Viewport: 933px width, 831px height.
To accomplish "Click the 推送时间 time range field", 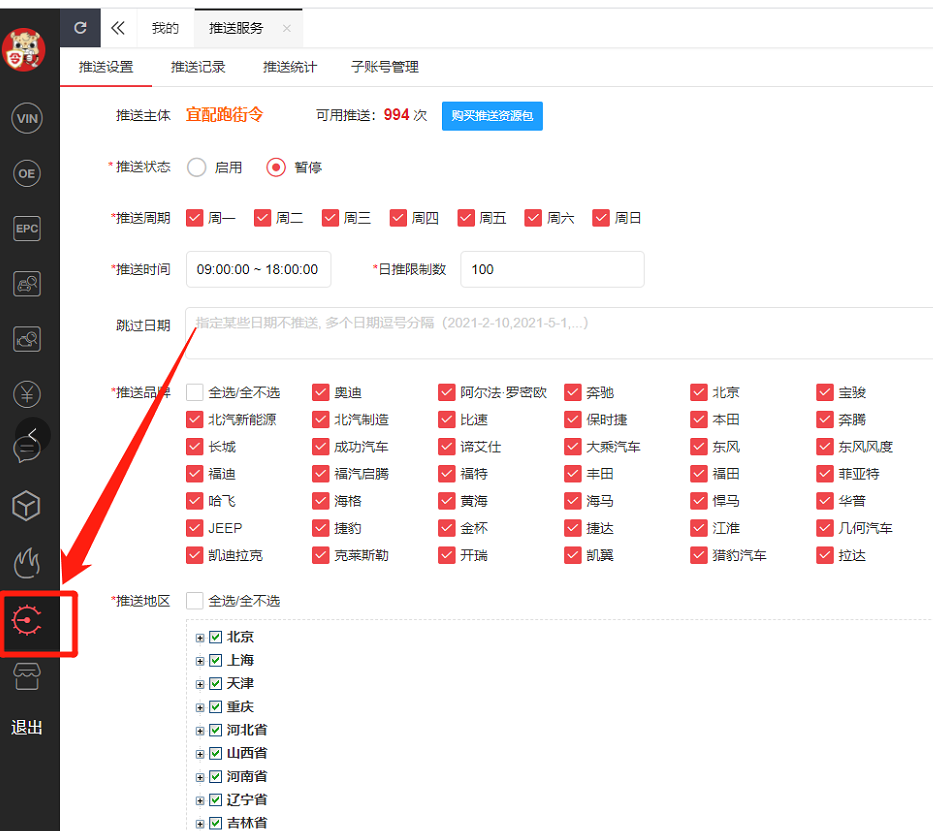I will [258, 269].
